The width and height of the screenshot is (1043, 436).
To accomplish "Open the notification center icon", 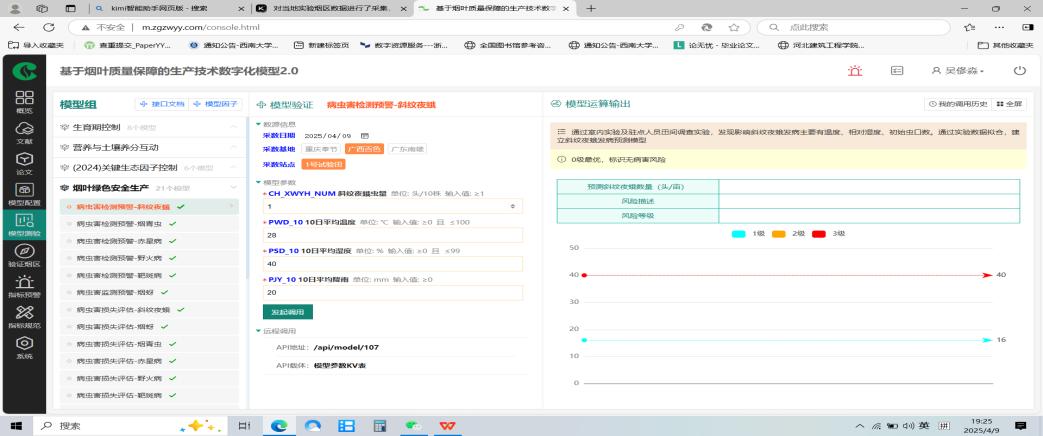I will coord(1020,425).
